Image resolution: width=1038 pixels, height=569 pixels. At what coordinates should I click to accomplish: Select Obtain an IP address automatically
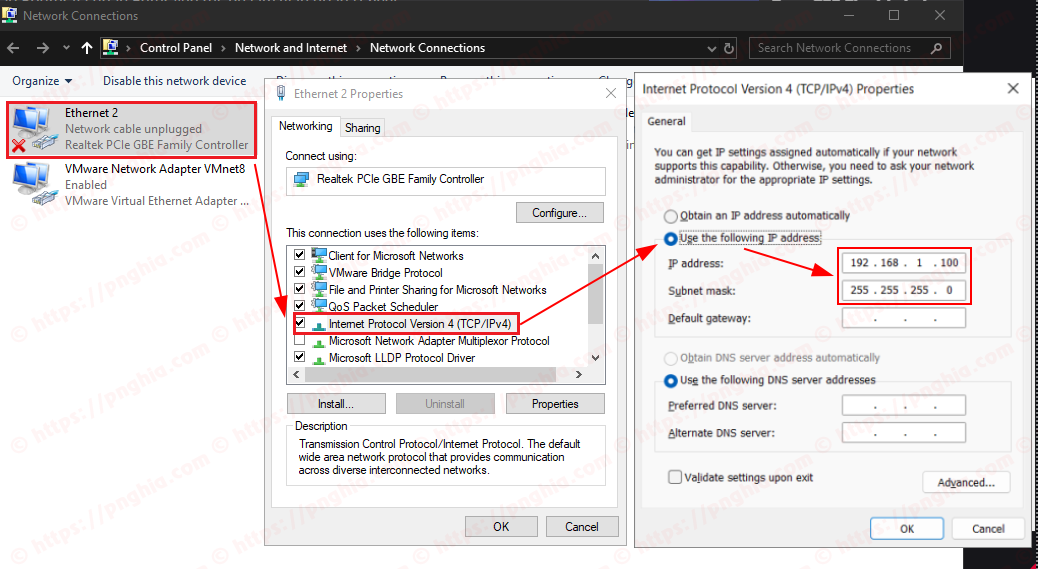click(671, 216)
